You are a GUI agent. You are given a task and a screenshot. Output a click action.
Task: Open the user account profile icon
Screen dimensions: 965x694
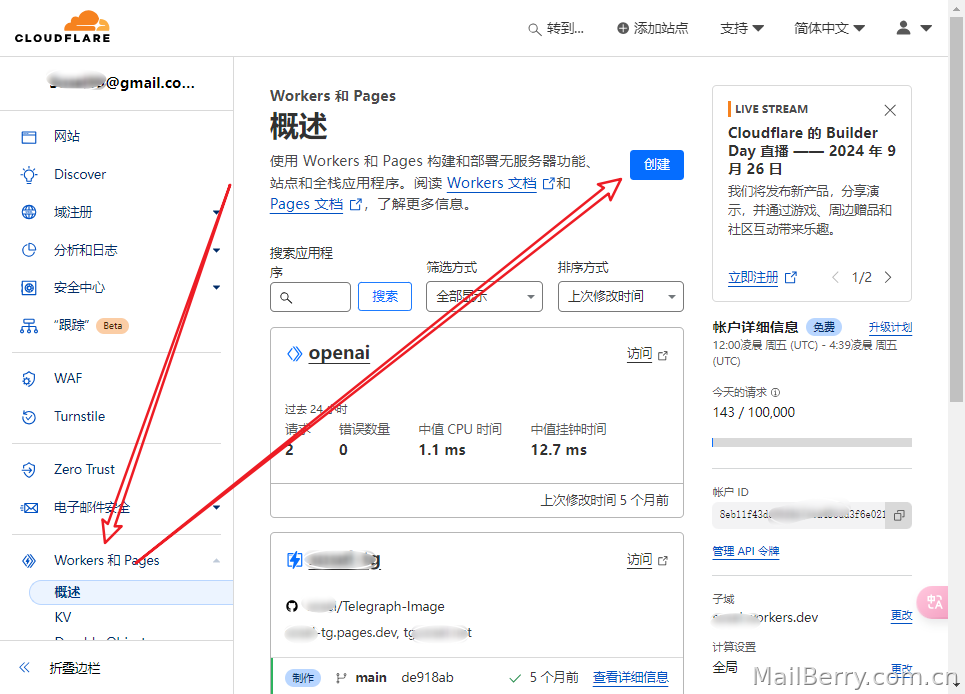coord(903,28)
